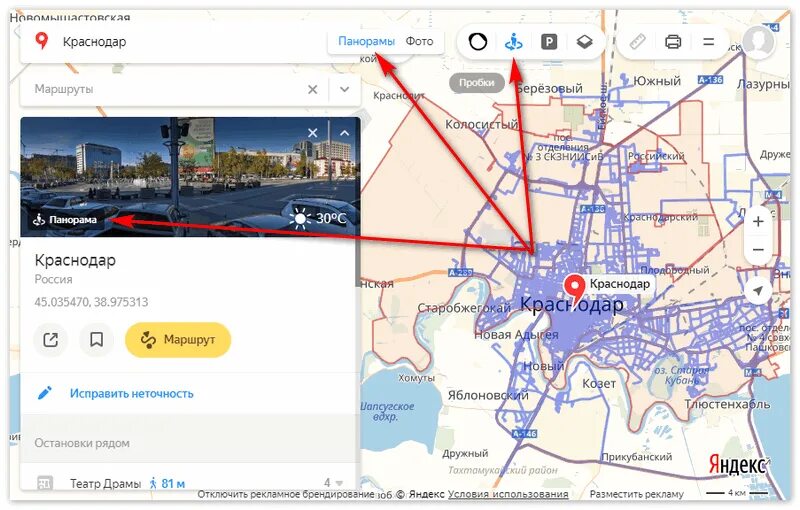Open the user profile avatar
Screen dimensions: 800x510
(x=758, y=41)
